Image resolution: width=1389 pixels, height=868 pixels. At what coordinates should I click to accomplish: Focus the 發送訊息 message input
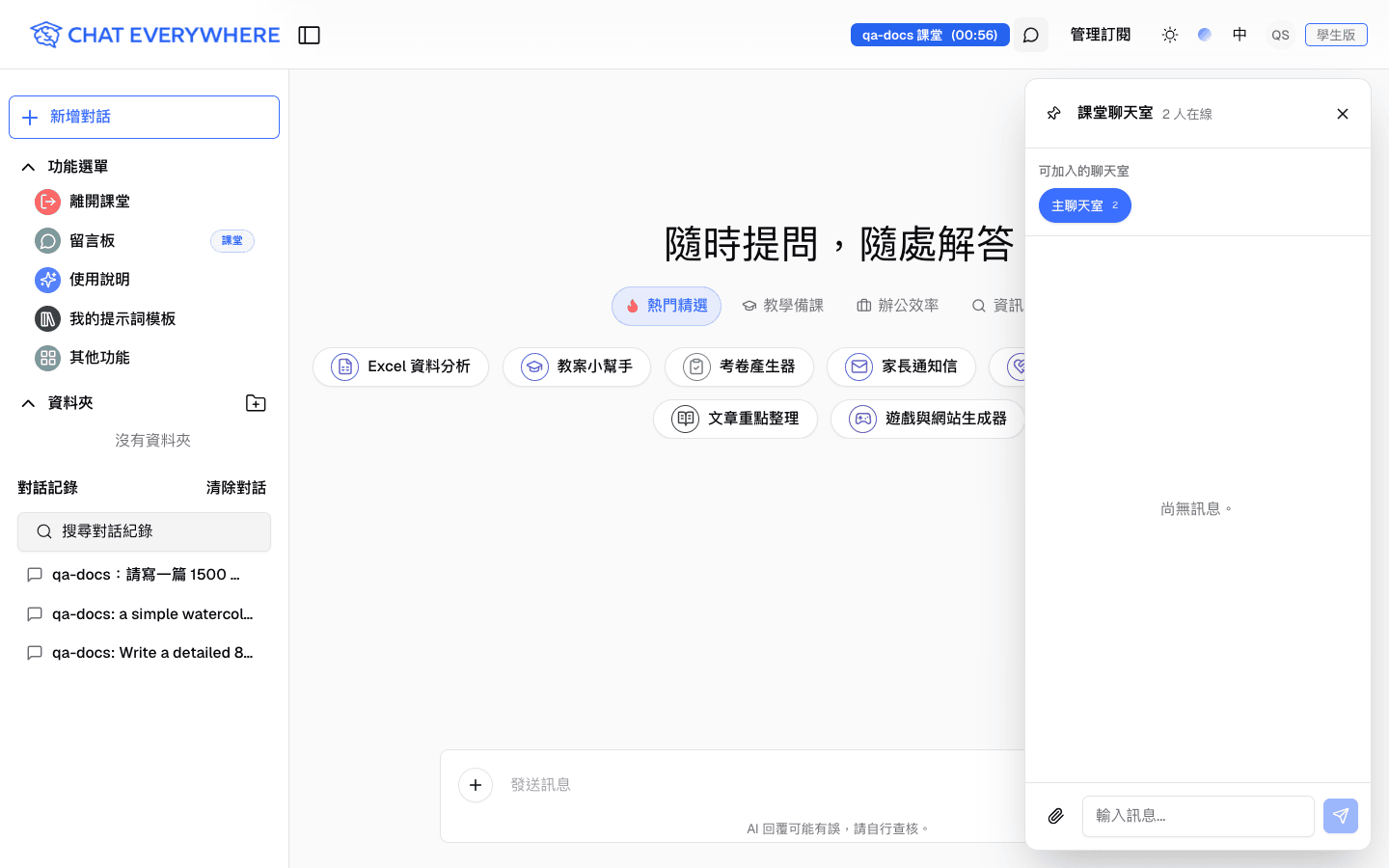click(762, 785)
